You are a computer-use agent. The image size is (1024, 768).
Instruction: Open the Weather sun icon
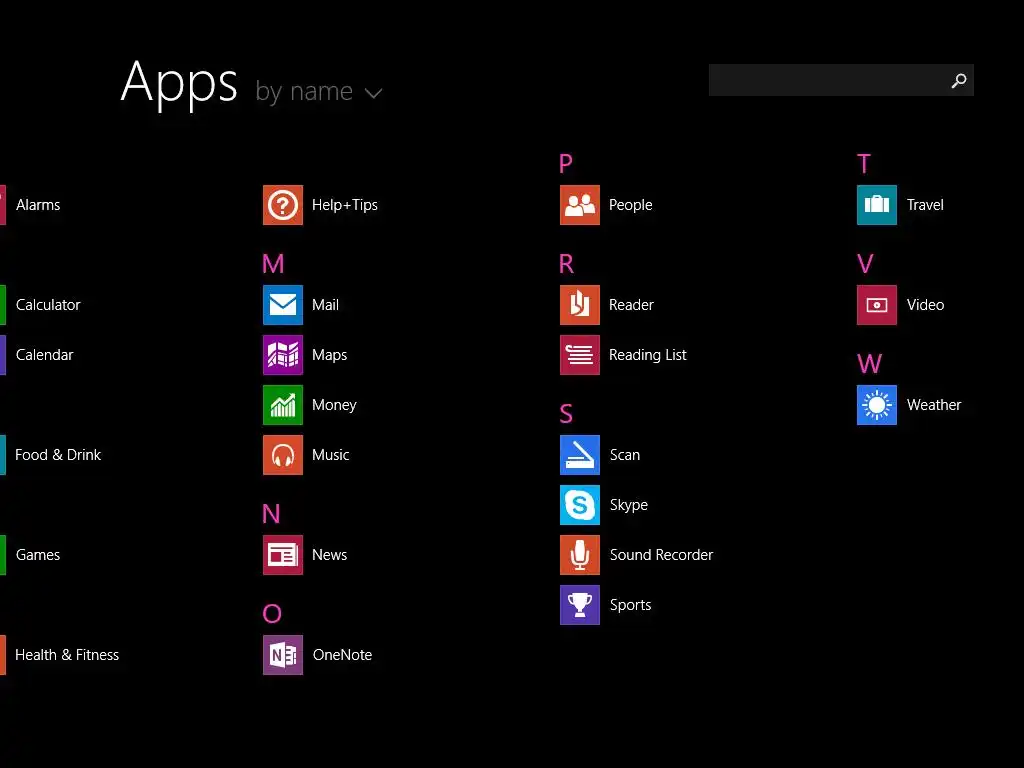(877, 405)
